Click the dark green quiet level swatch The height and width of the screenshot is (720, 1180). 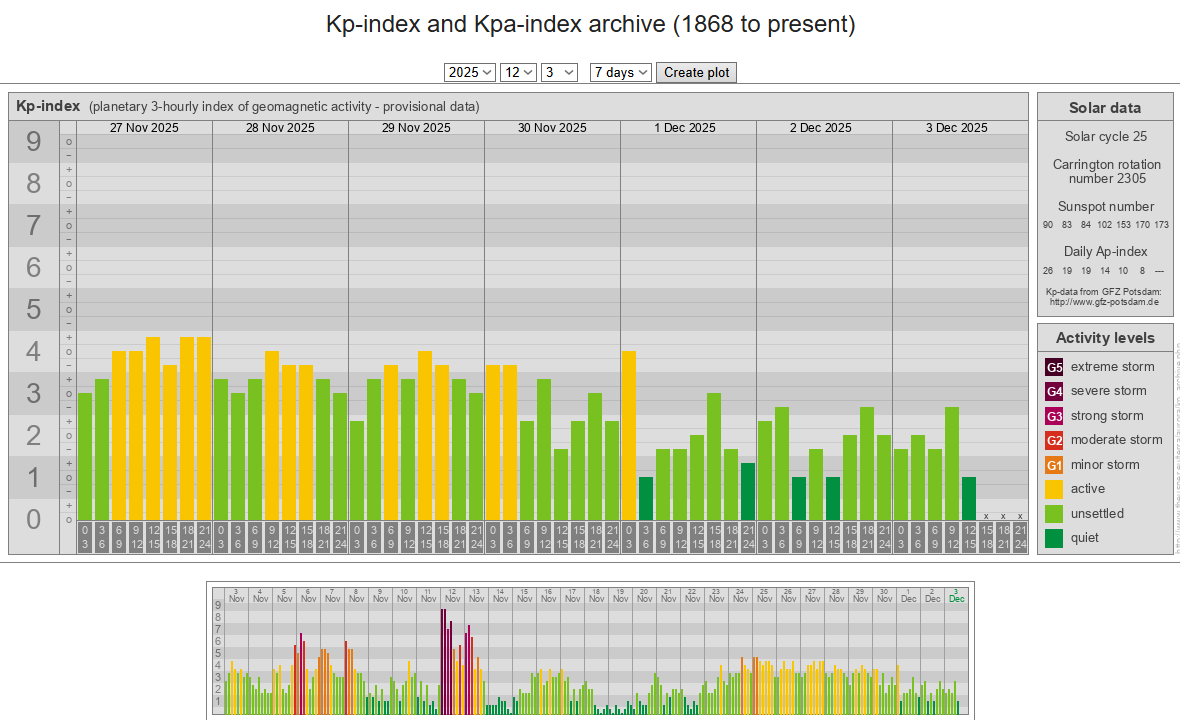(1054, 538)
